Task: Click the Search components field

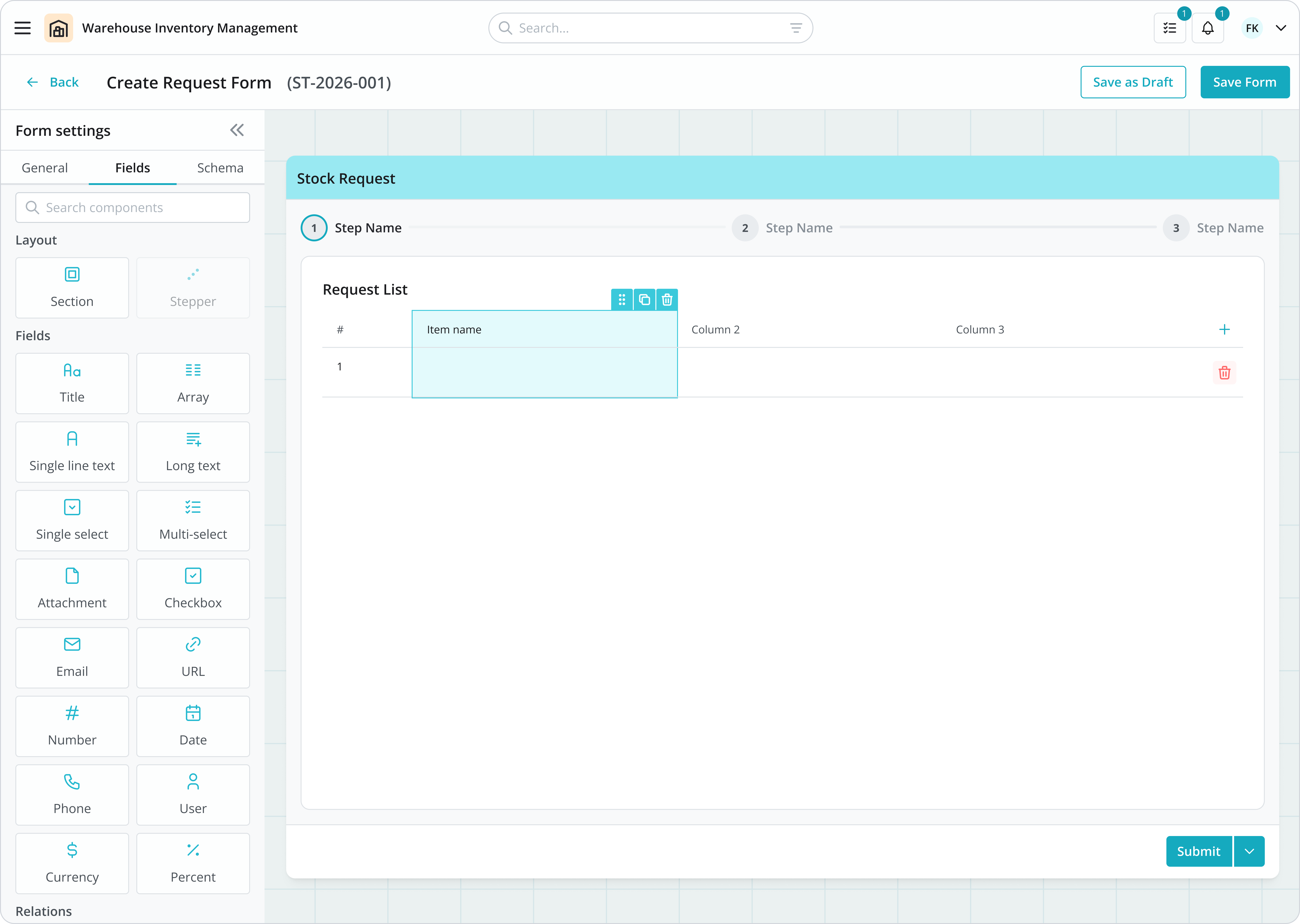Action: click(133, 208)
